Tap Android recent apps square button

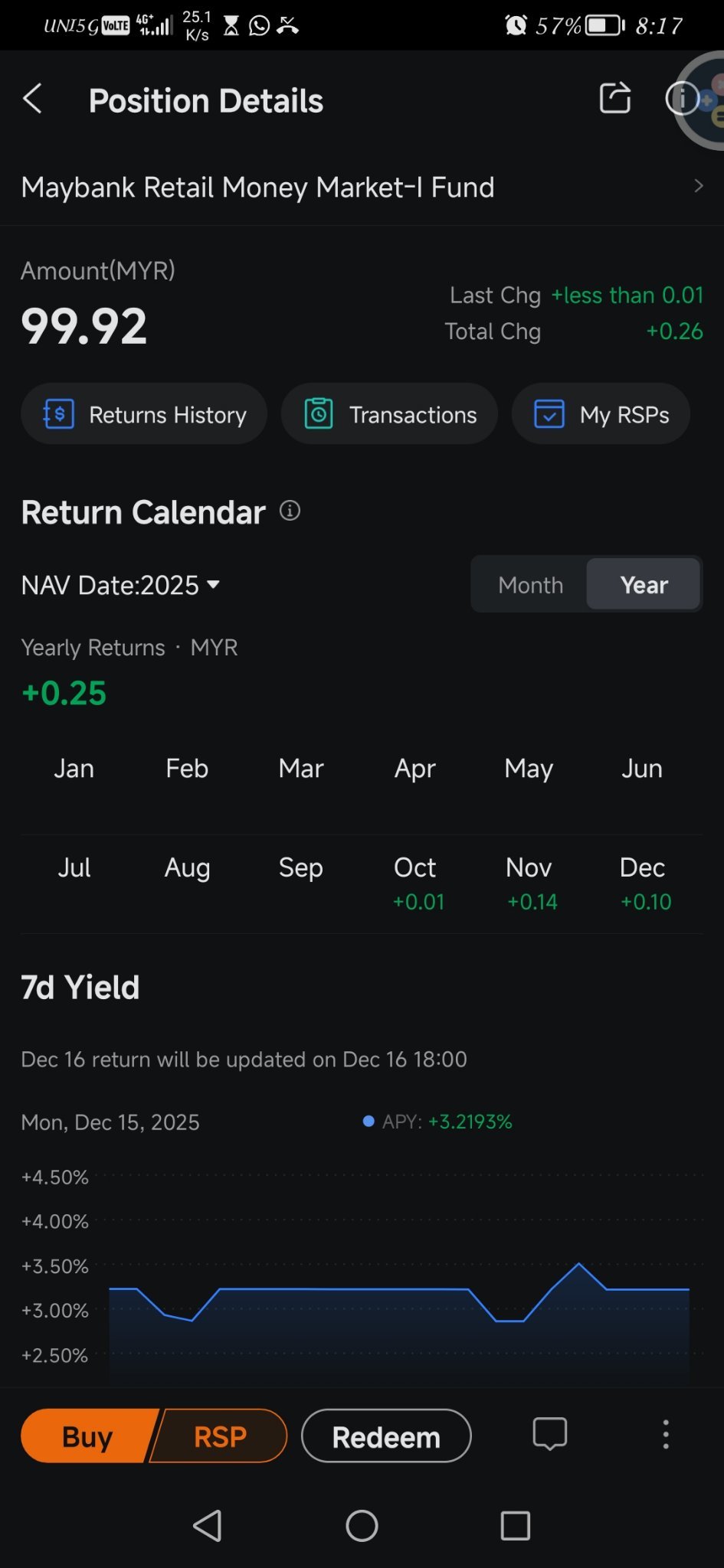click(x=515, y=1525)
